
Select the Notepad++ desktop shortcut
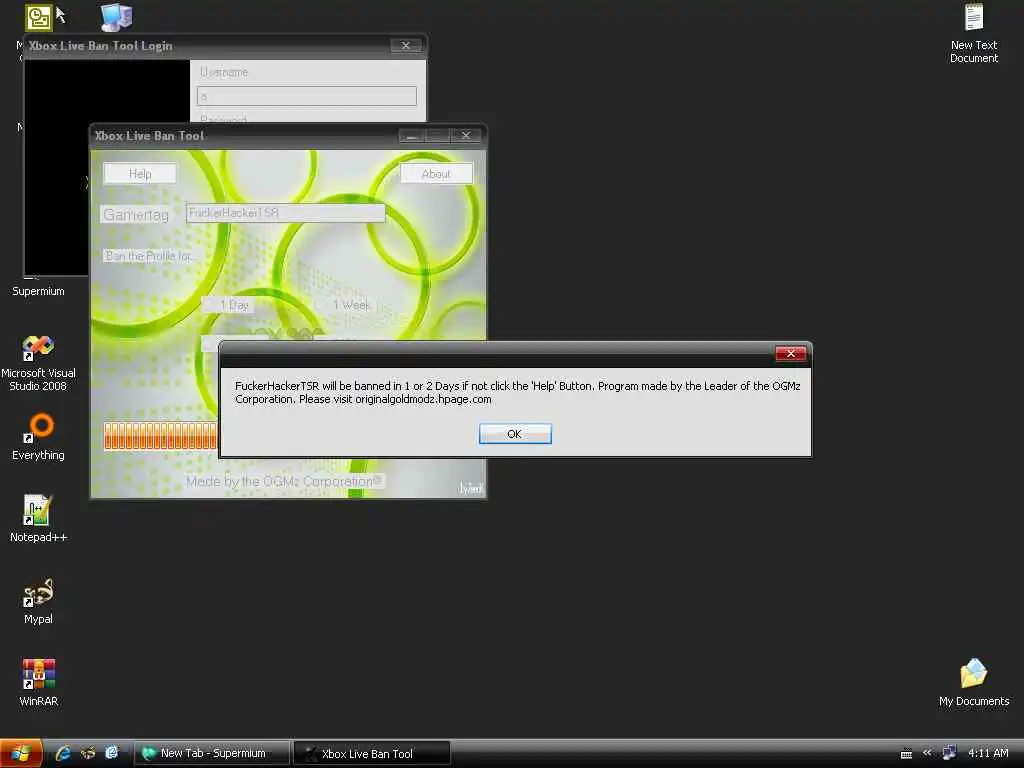(39, 519)
